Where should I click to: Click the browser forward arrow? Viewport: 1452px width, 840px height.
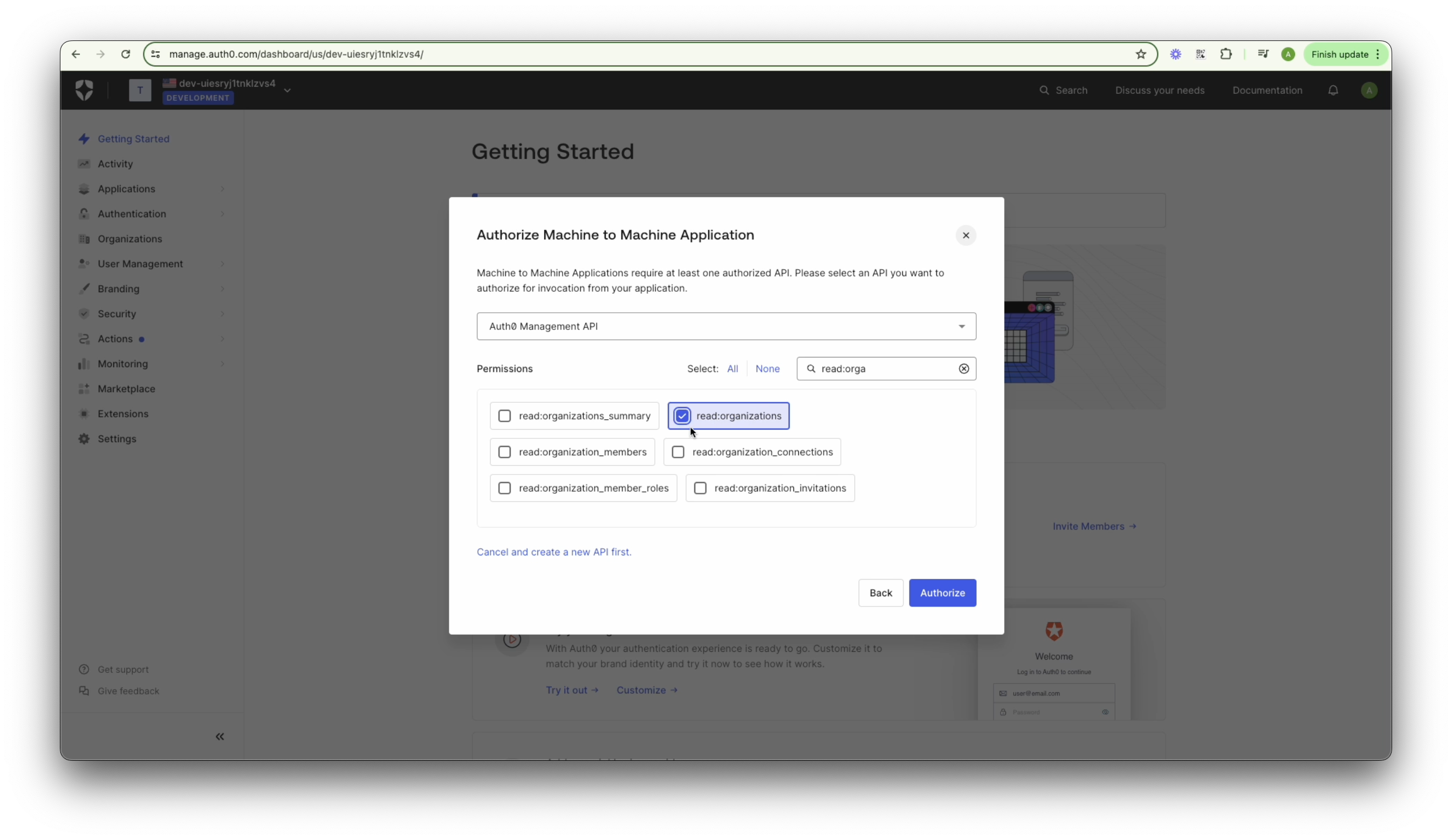pyautogui.click(x=100, y=54)
